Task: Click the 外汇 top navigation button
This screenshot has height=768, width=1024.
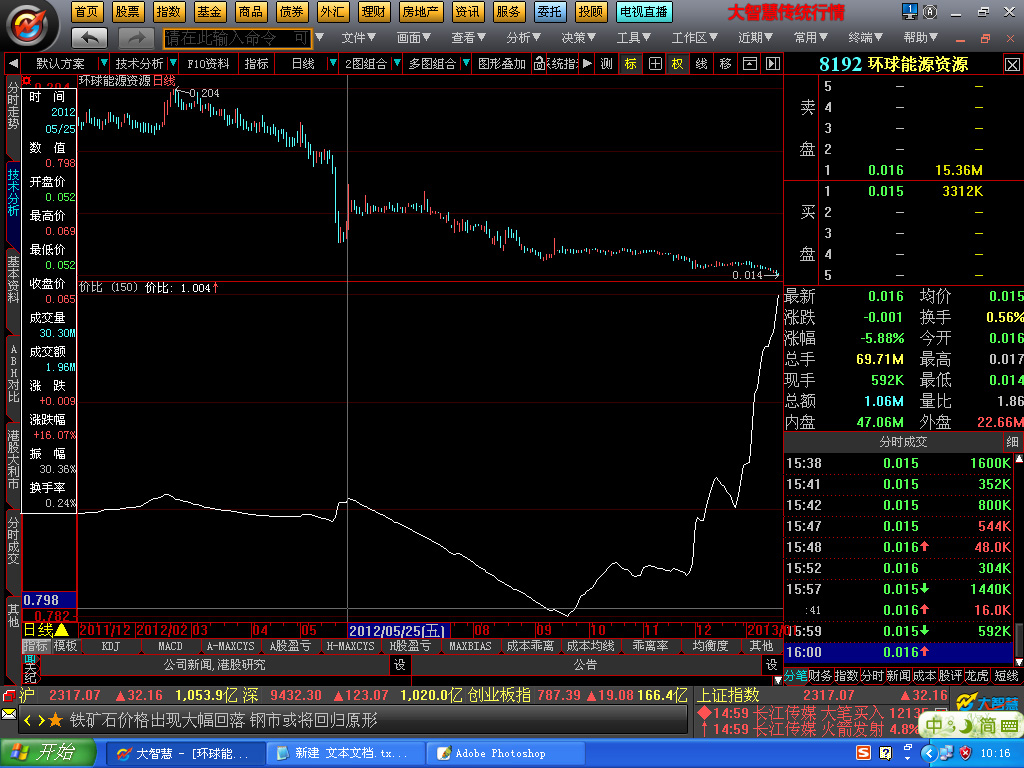Action: tap(332, 12)
